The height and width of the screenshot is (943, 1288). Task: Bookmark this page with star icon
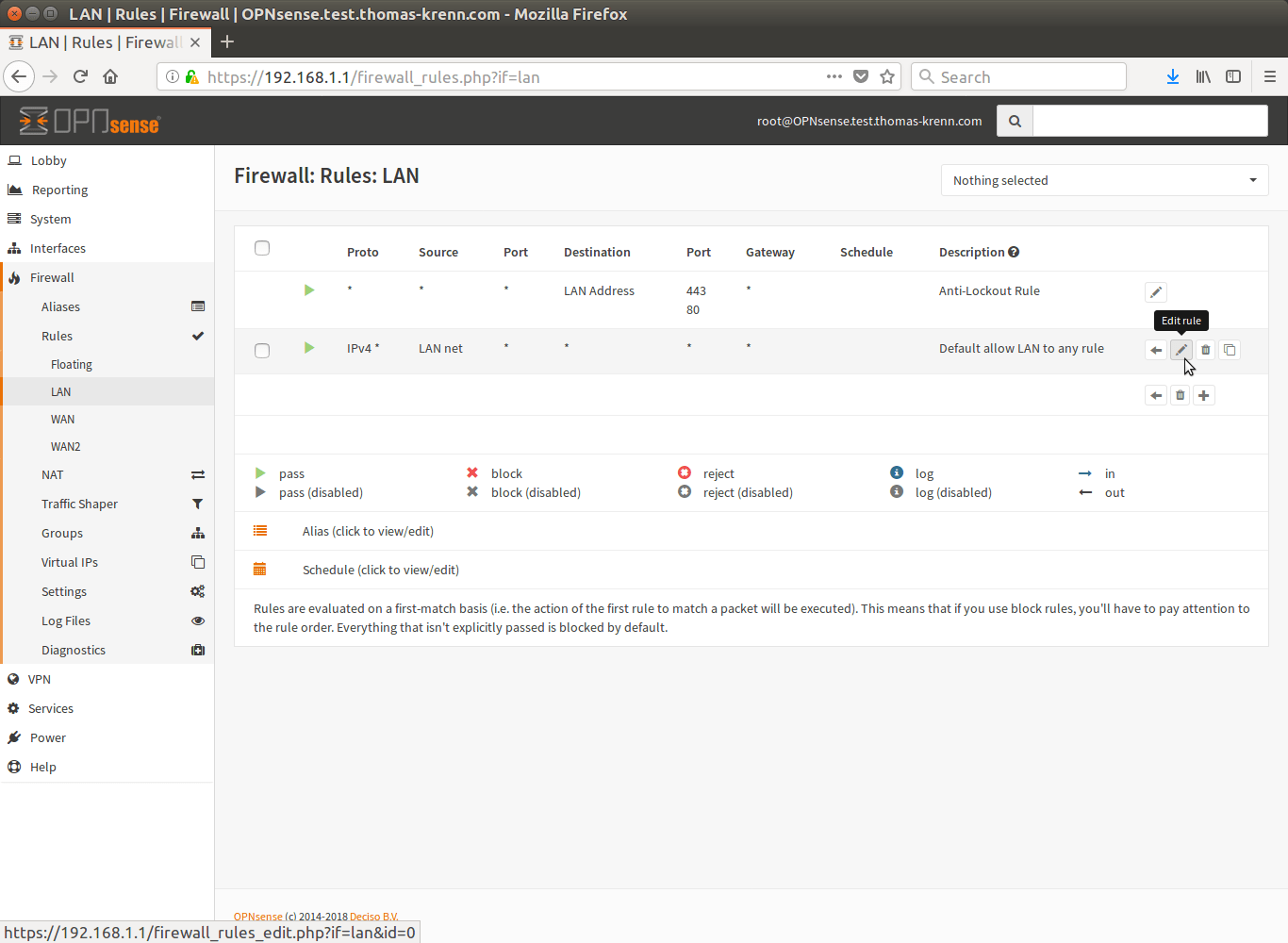pyautogui.click(x=887, y=76)
